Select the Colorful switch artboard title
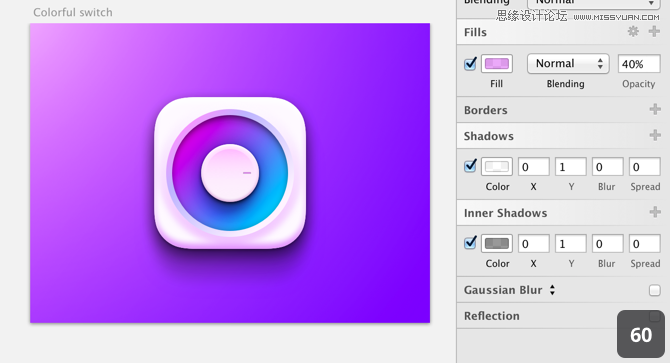Image resolution: width=670 pixels, height=363 pixels. coord(73,12)
